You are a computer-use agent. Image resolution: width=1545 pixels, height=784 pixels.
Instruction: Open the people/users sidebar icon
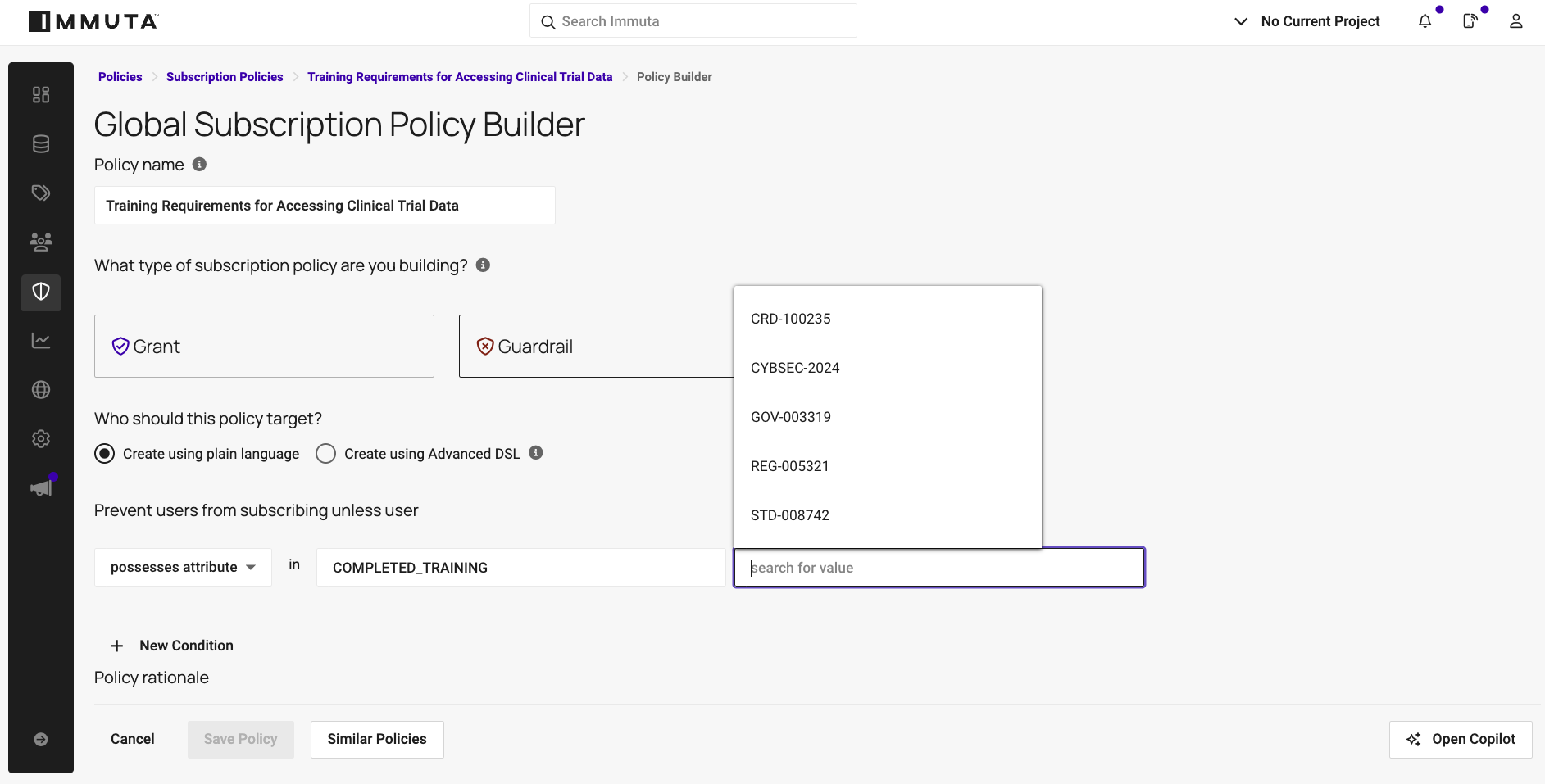click(x=41, y=242)
